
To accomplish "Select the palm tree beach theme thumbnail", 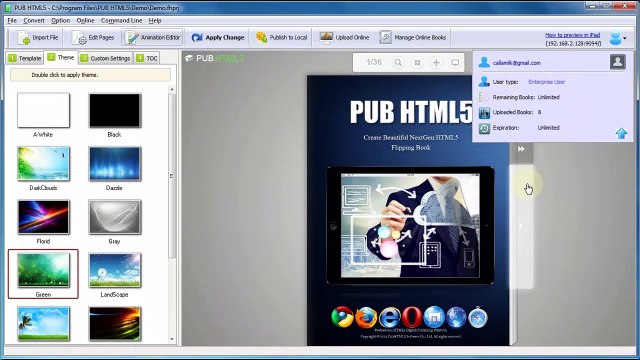I will pyautogui.click(x=43, y=324).
